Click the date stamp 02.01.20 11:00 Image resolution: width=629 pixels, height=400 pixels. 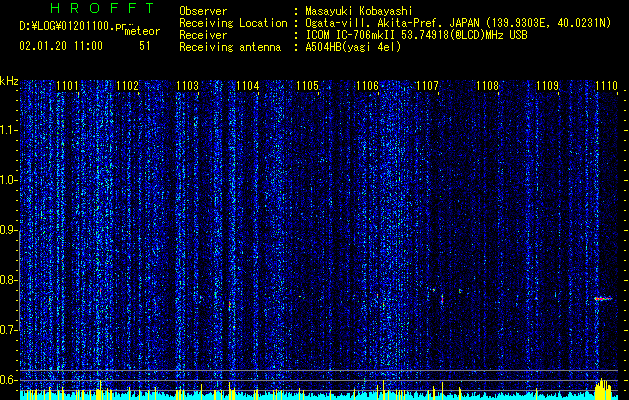click(x=61, y=46)
